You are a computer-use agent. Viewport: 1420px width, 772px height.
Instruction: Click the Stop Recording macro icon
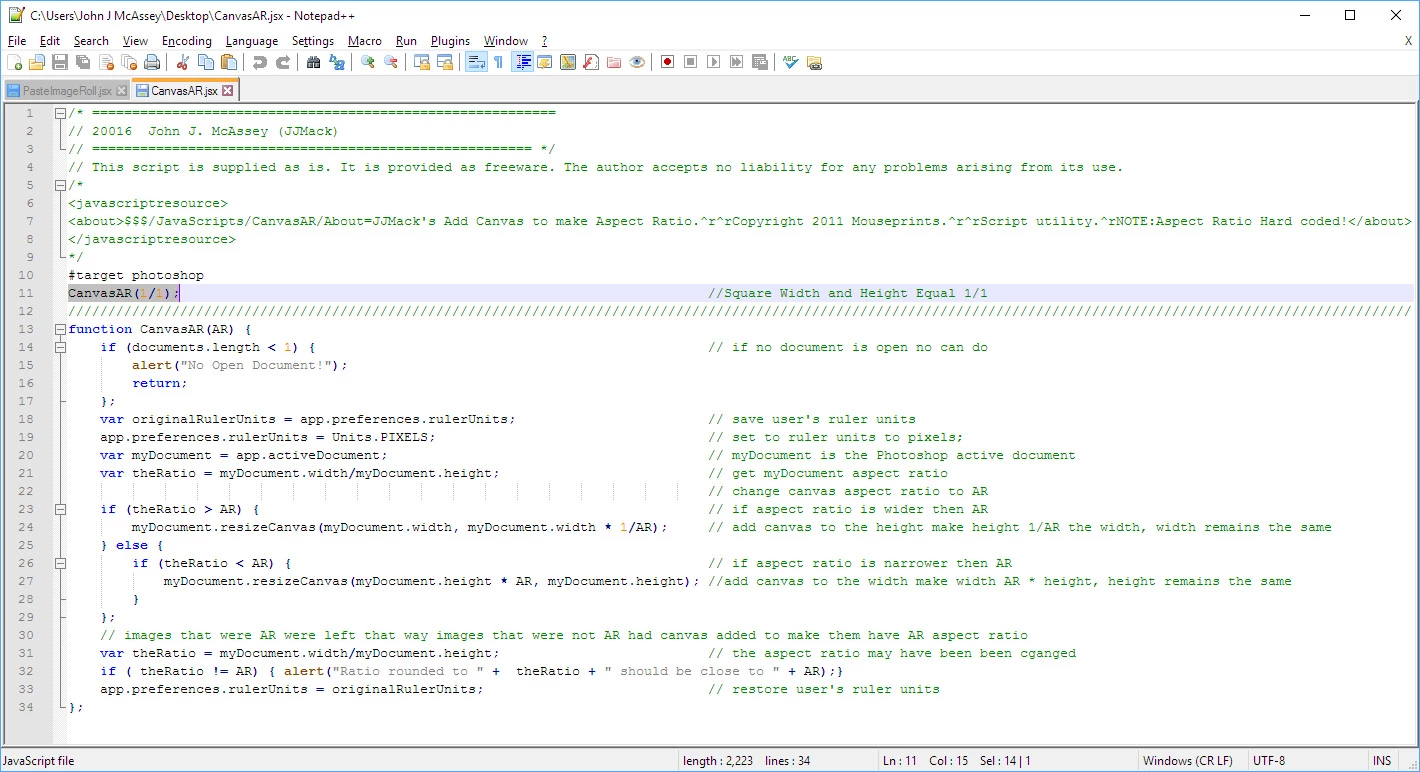pyautogui.click(x=691, y=62)
